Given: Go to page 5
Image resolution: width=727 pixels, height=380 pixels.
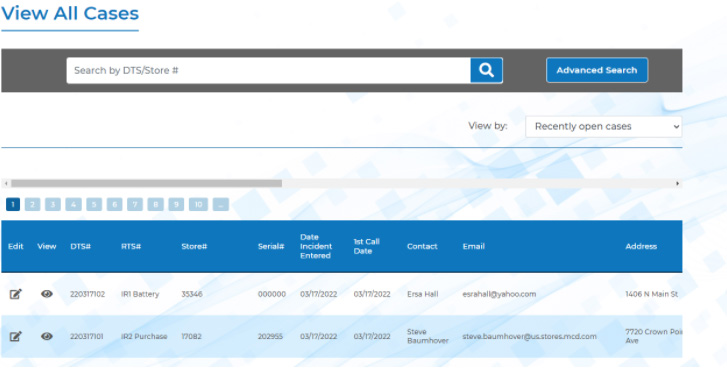Looking at the screenshot, I should point(94,204).
